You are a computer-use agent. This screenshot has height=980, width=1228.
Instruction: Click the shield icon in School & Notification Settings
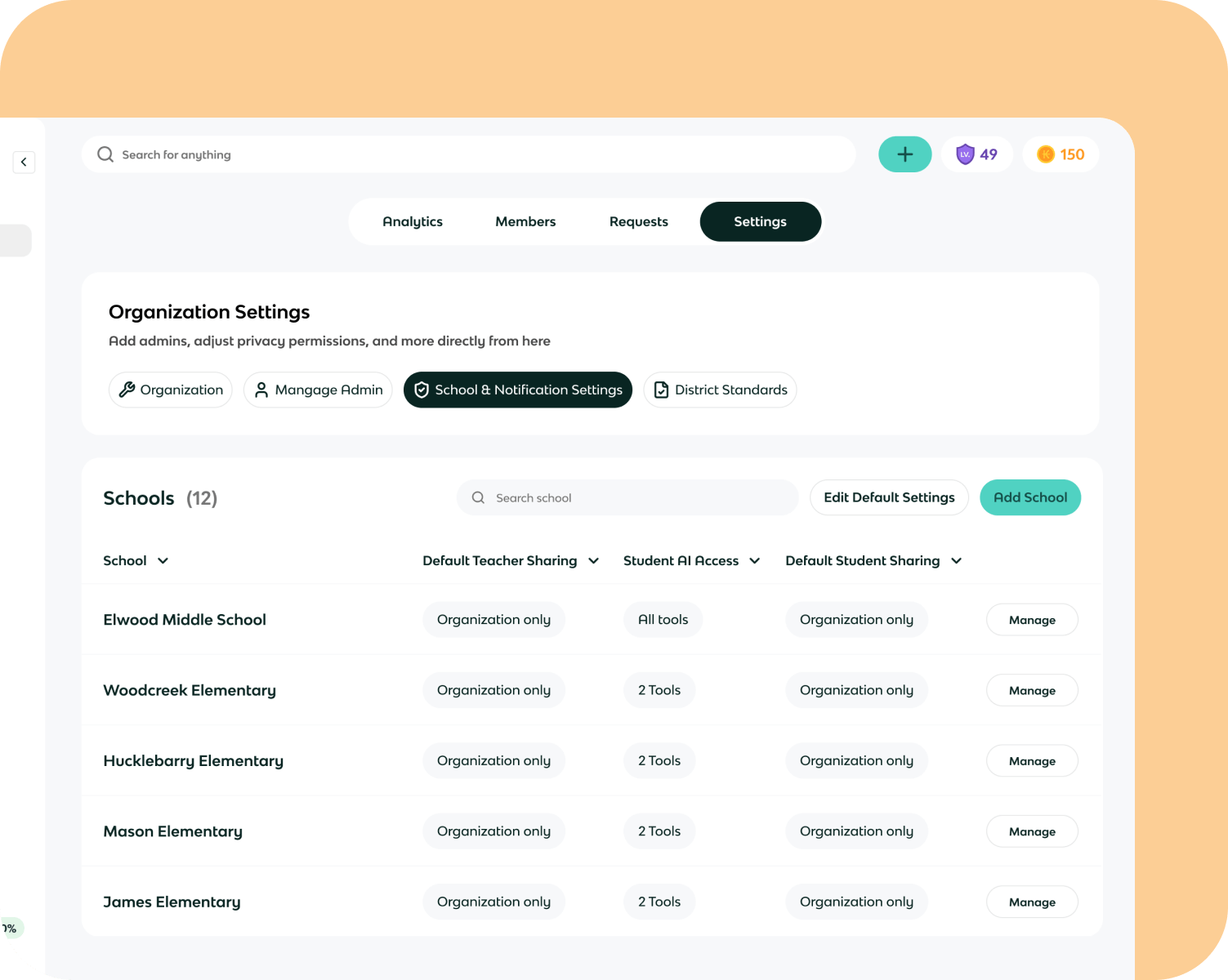click(x=422, y=390)
